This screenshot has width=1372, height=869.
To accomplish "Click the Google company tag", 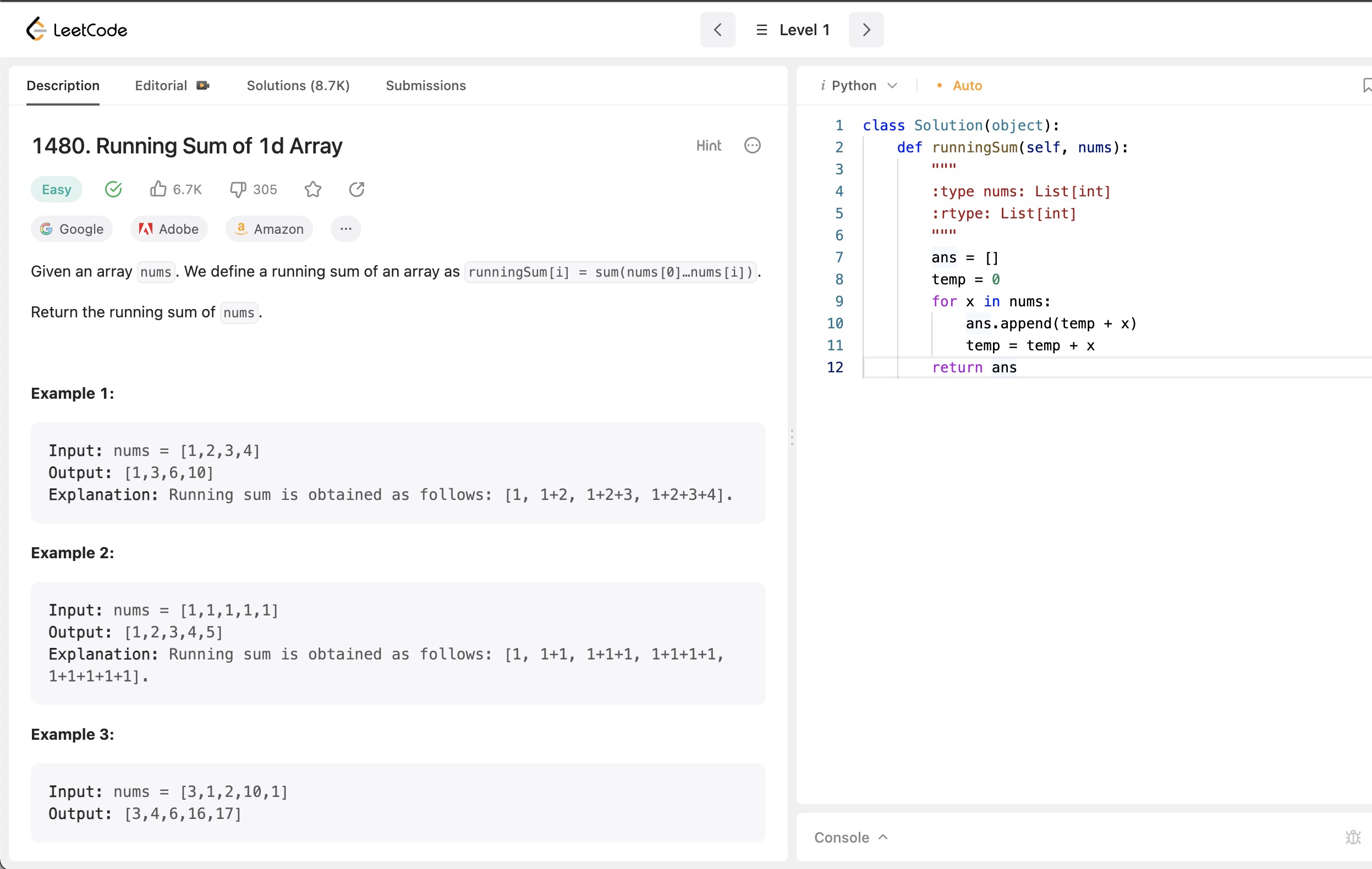I will pos(72,229).
